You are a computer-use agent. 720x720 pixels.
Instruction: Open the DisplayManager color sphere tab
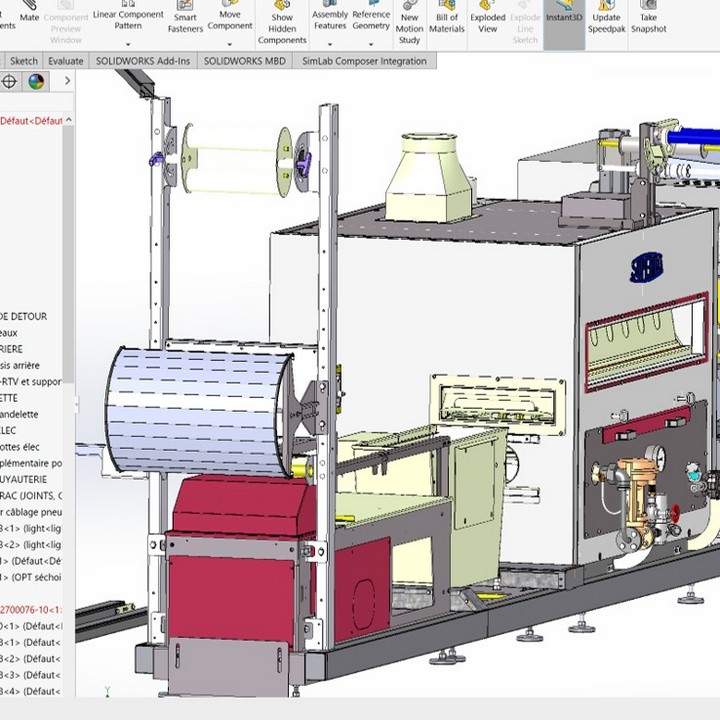(36, 82)
